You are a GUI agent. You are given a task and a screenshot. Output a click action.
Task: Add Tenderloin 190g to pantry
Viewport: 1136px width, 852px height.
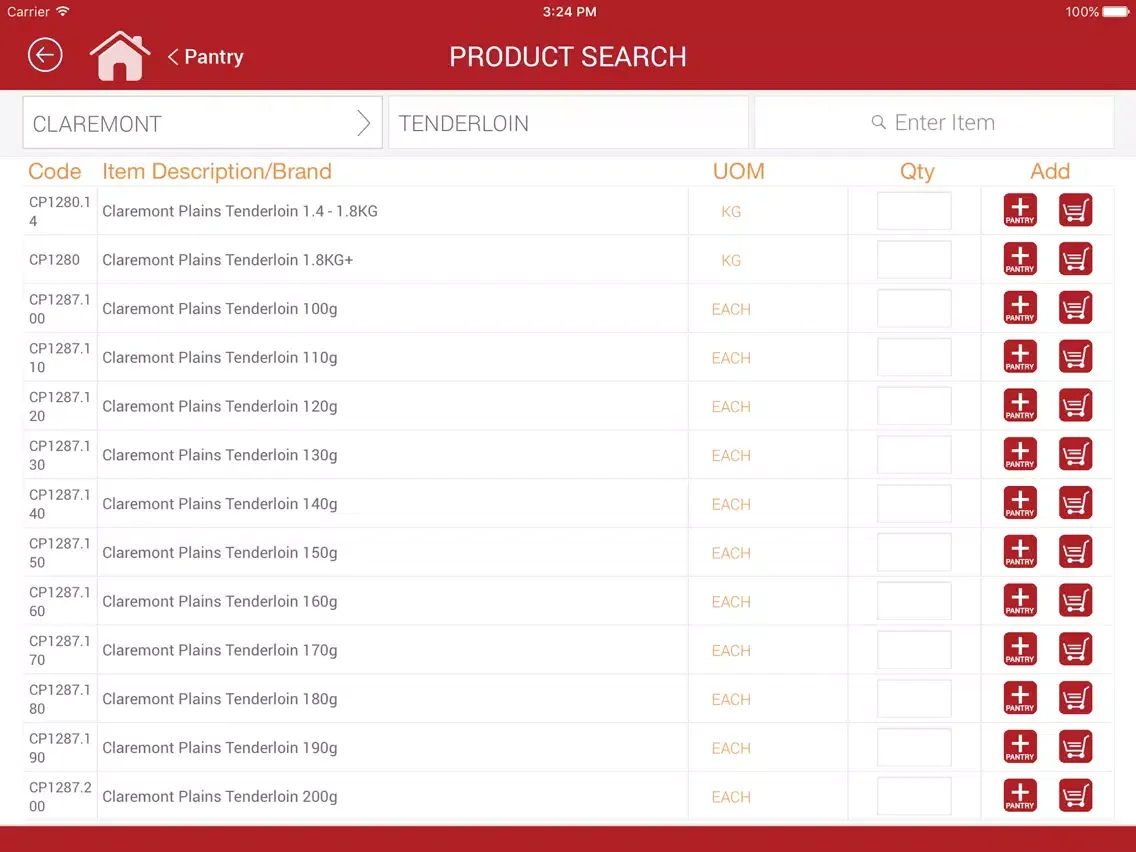(x=1020, y=747)
